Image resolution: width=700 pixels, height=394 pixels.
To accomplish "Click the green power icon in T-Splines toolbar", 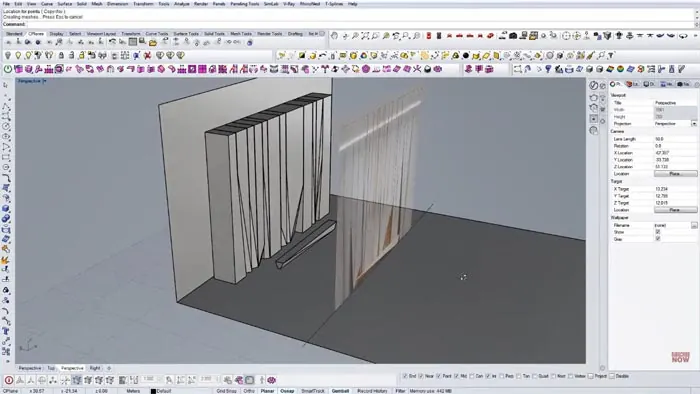I will click(8, 69).
